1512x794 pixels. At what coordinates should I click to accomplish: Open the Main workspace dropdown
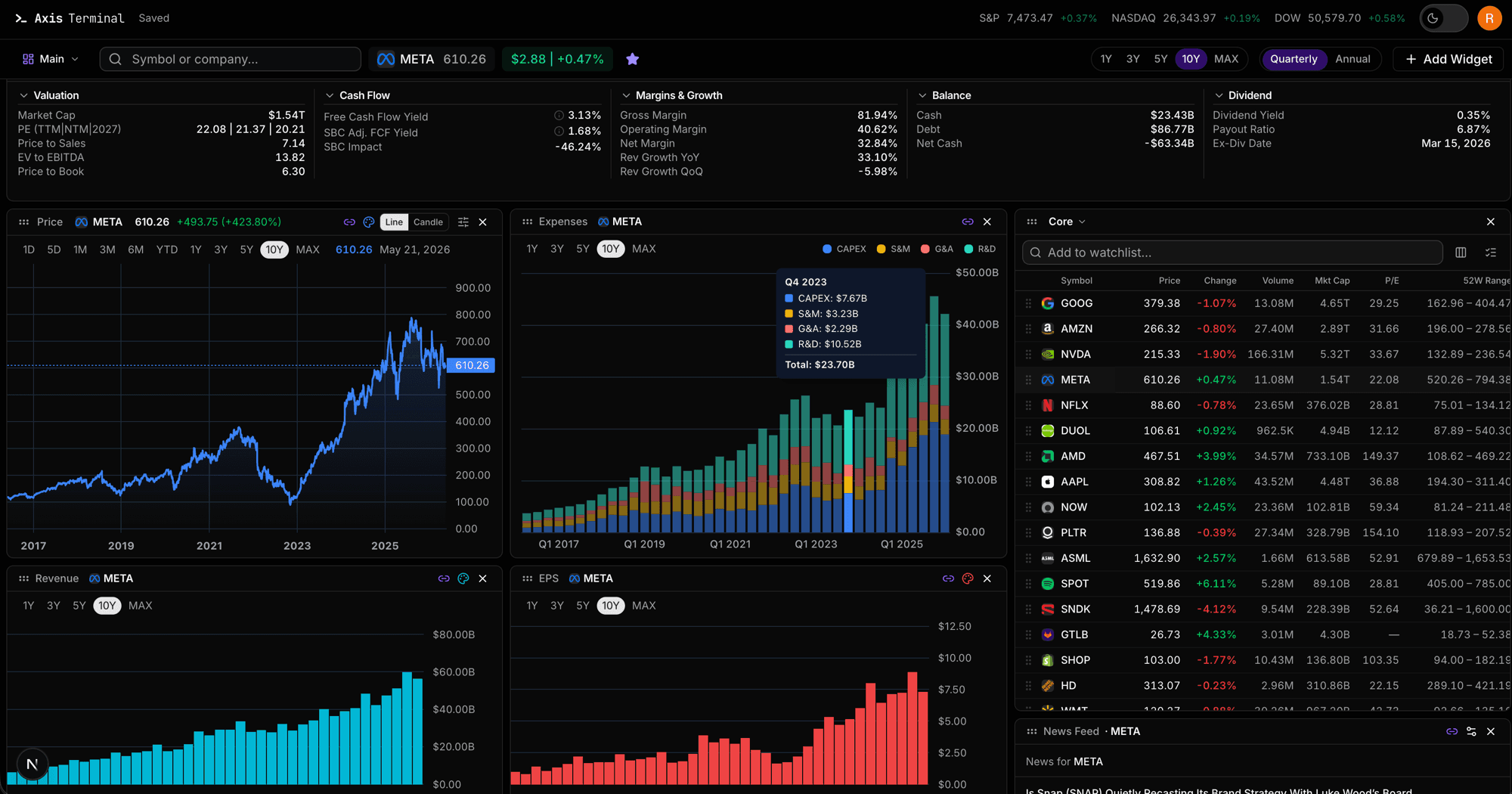[51, 59]
